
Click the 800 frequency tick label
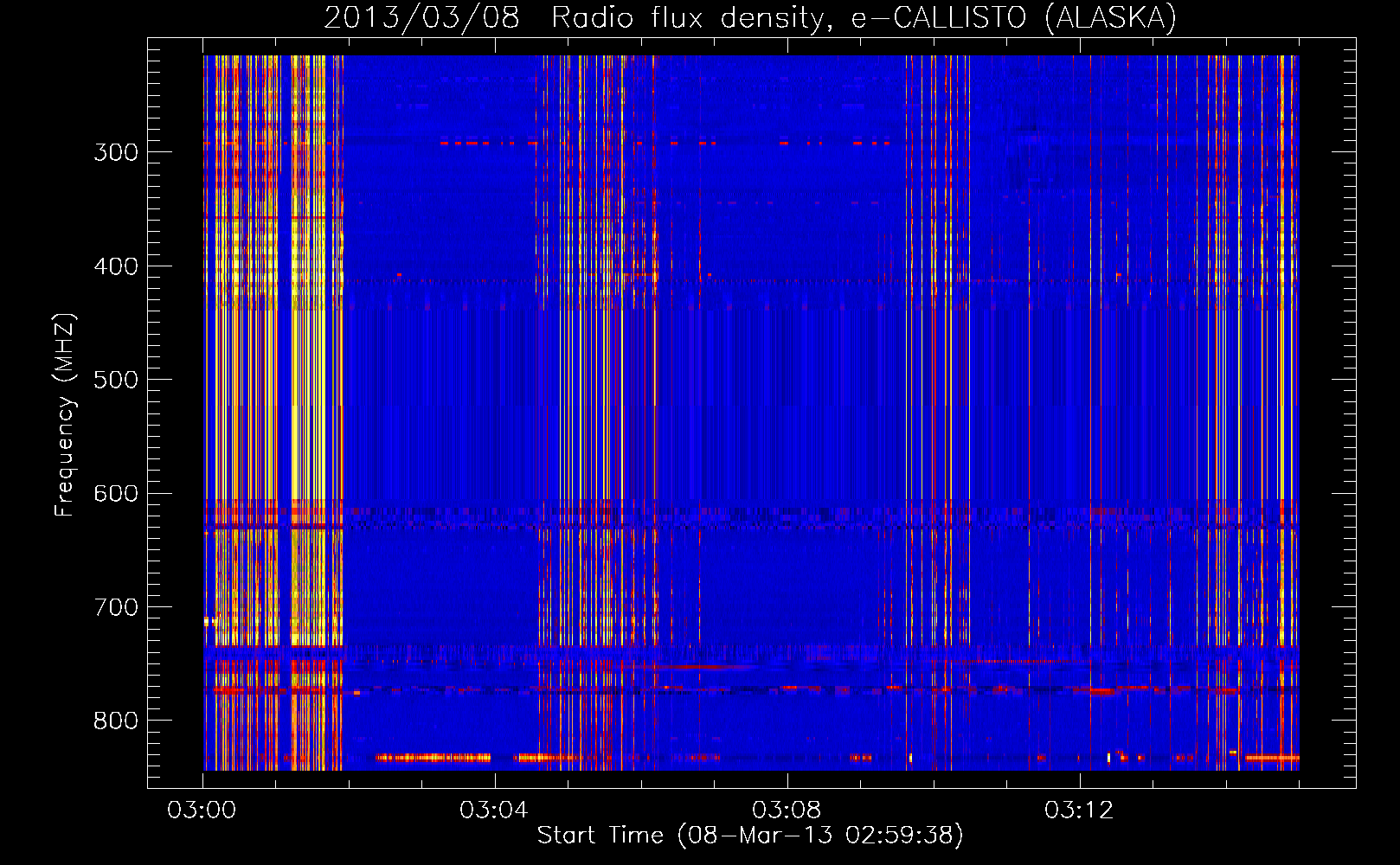(x=116, y=721)
